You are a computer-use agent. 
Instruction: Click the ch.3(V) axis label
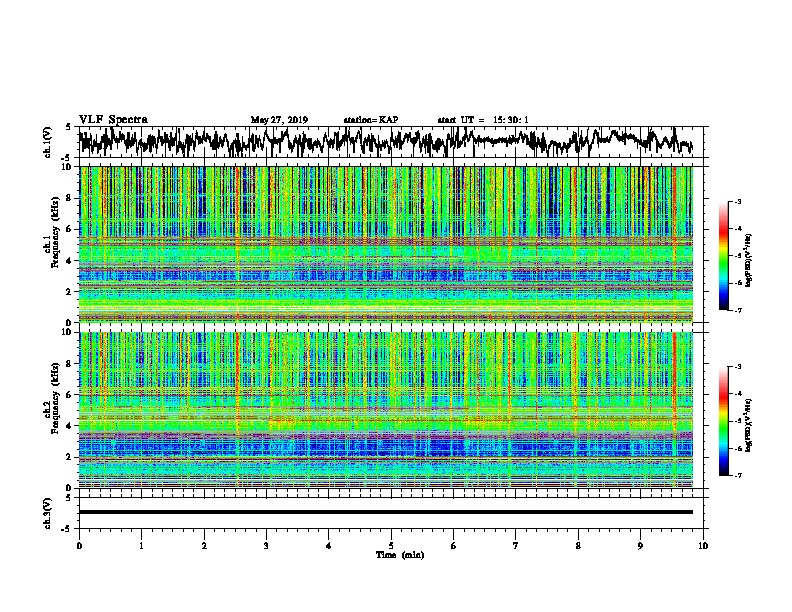[x=48, y=513]
